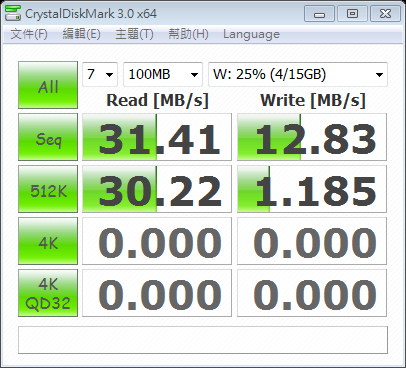
Task: Open the 主題(T) menu
Action: point(134,34)
